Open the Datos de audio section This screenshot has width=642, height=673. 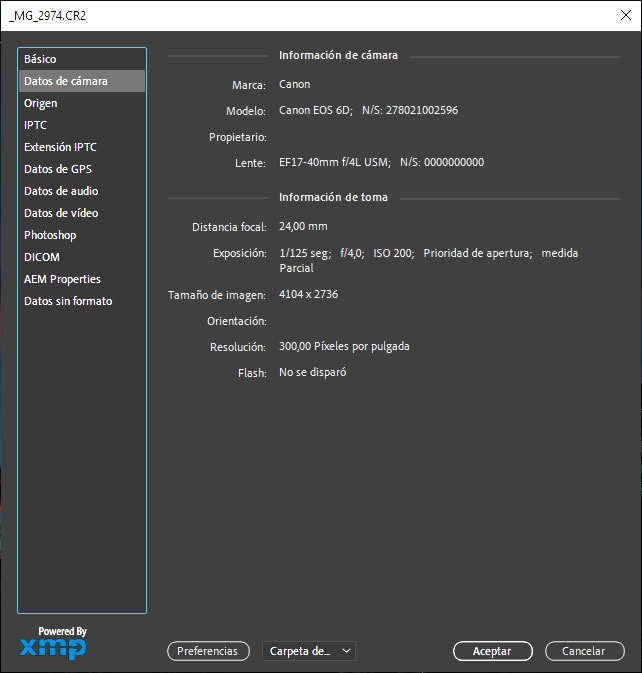pos(82,191)
